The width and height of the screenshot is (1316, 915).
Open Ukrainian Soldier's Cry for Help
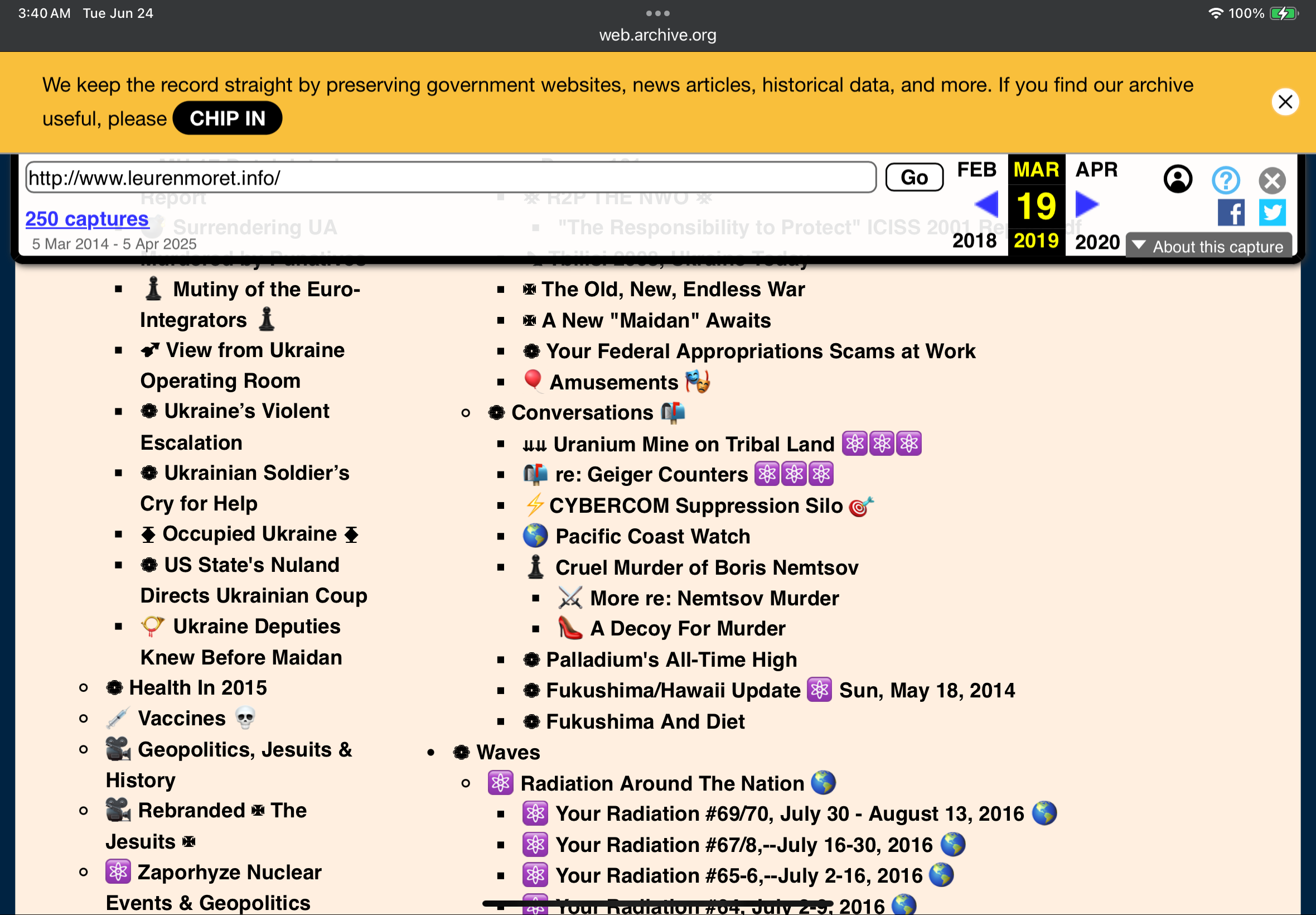[x=245, y=488]
